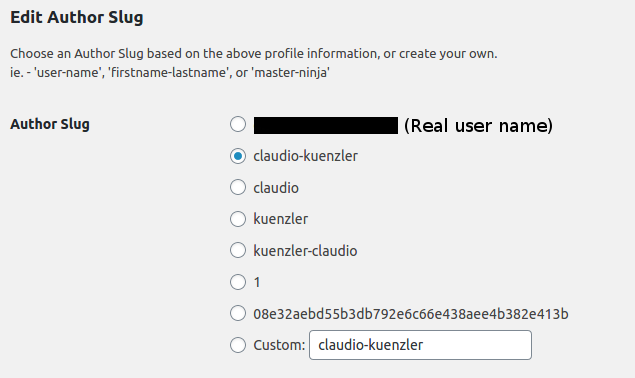This screenshot has height=378, width=635.
Task: Select the radio button for real user name
Action: tap(238, 124)
